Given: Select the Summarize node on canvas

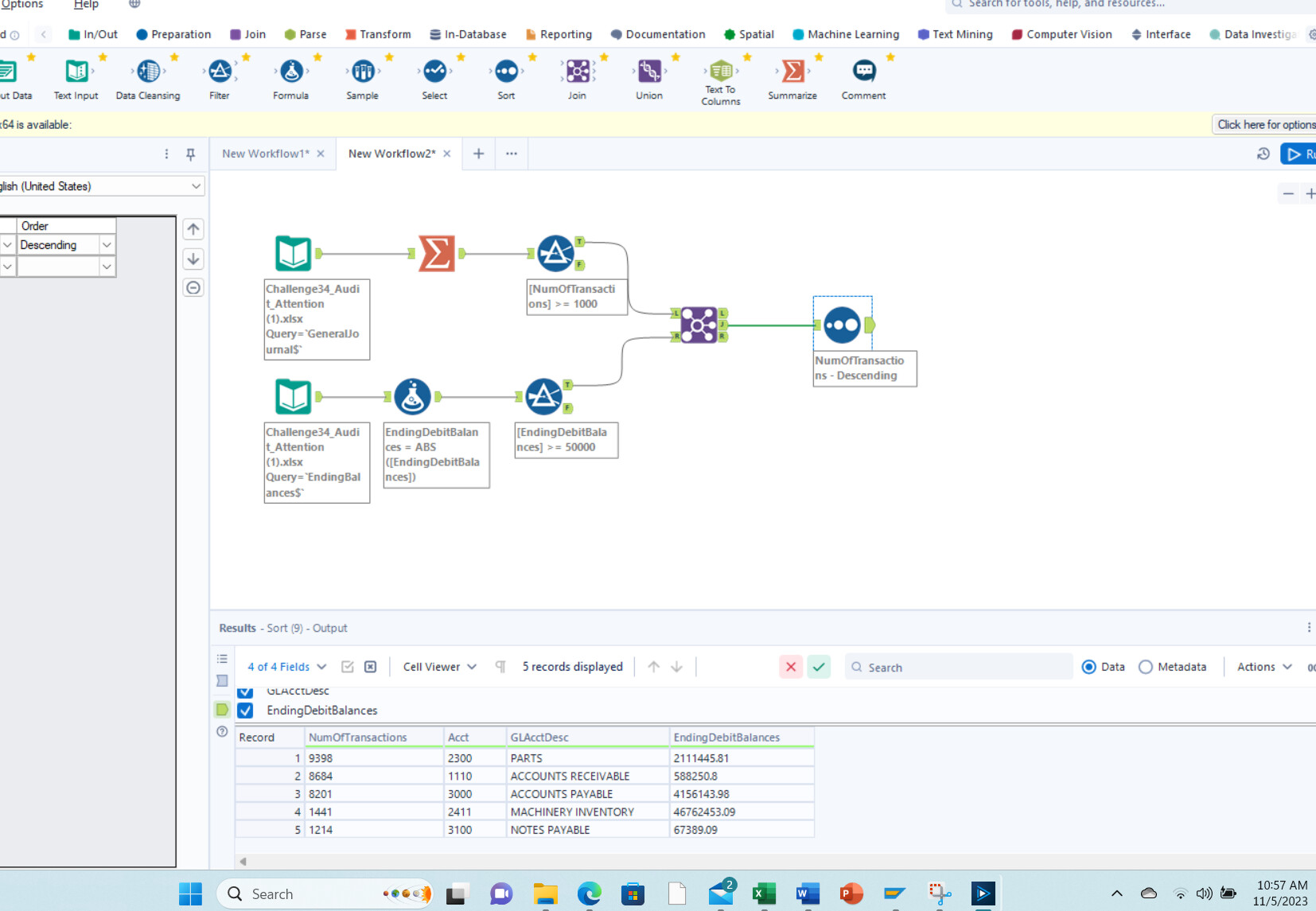Looking at the screenshot, I should click(437, 254).
